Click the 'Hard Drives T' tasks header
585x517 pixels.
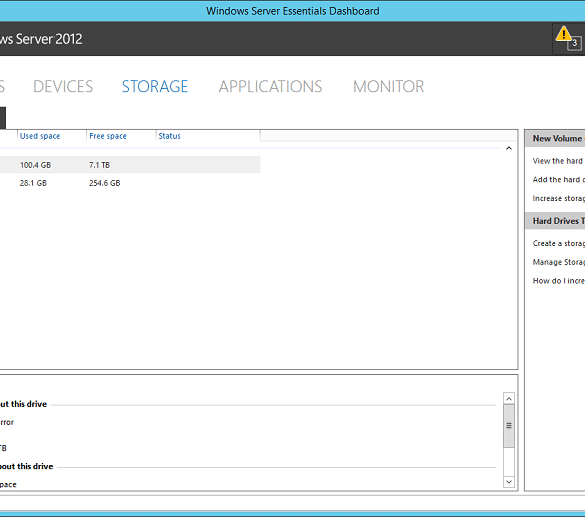click(555, 221)
